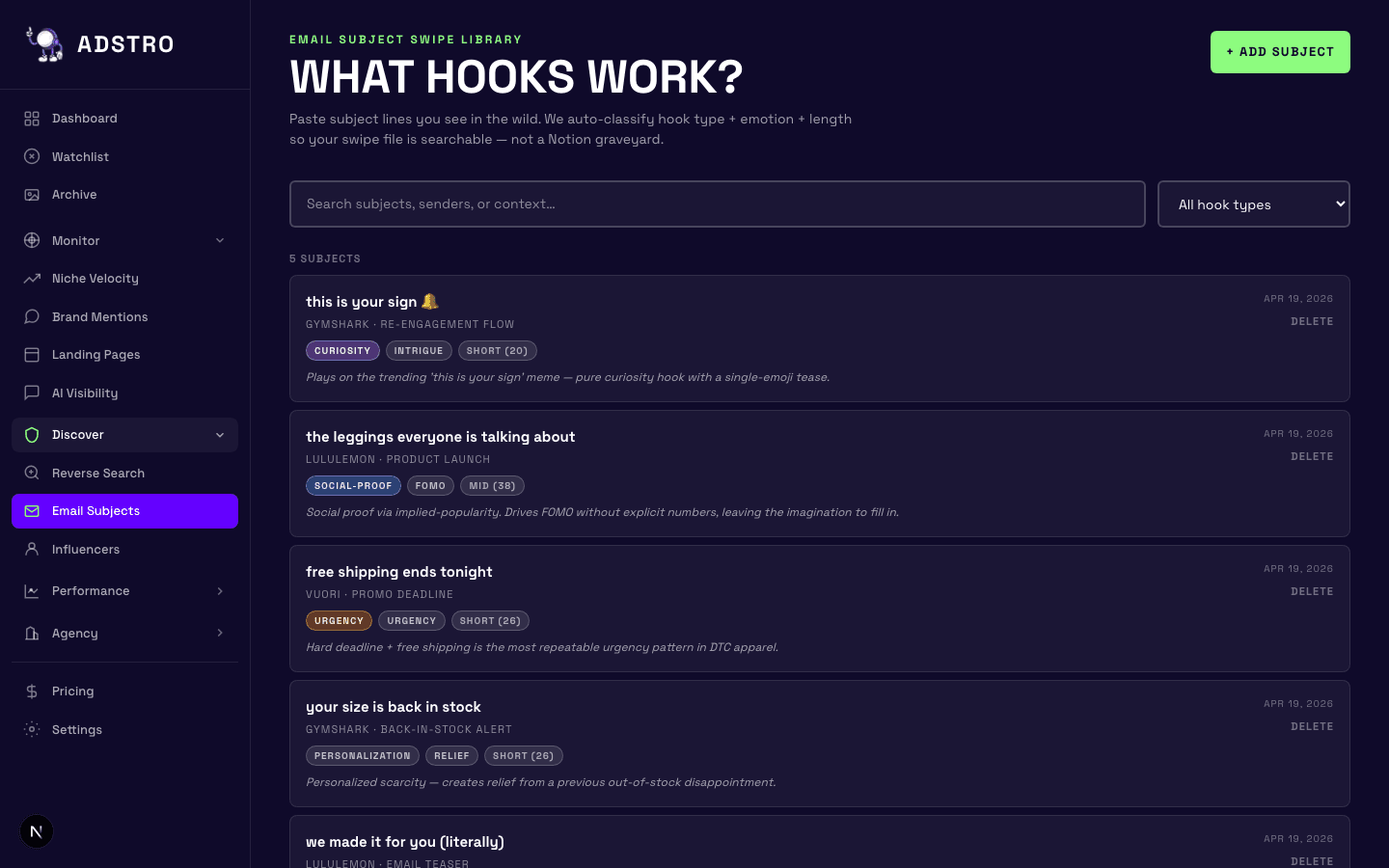Image resolution: width=1389 pixels, height=868 pixels.
Task: Select the Watchlist eye icon
Action: (32, 156)
